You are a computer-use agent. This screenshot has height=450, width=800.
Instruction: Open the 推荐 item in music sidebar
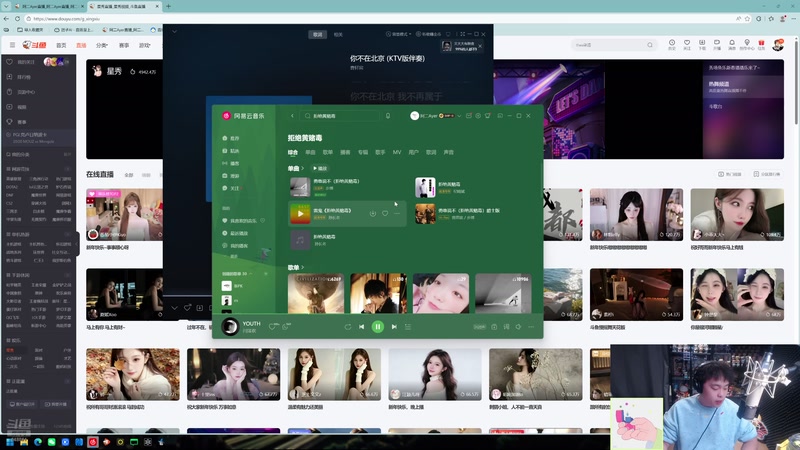(x=231, y=138)
